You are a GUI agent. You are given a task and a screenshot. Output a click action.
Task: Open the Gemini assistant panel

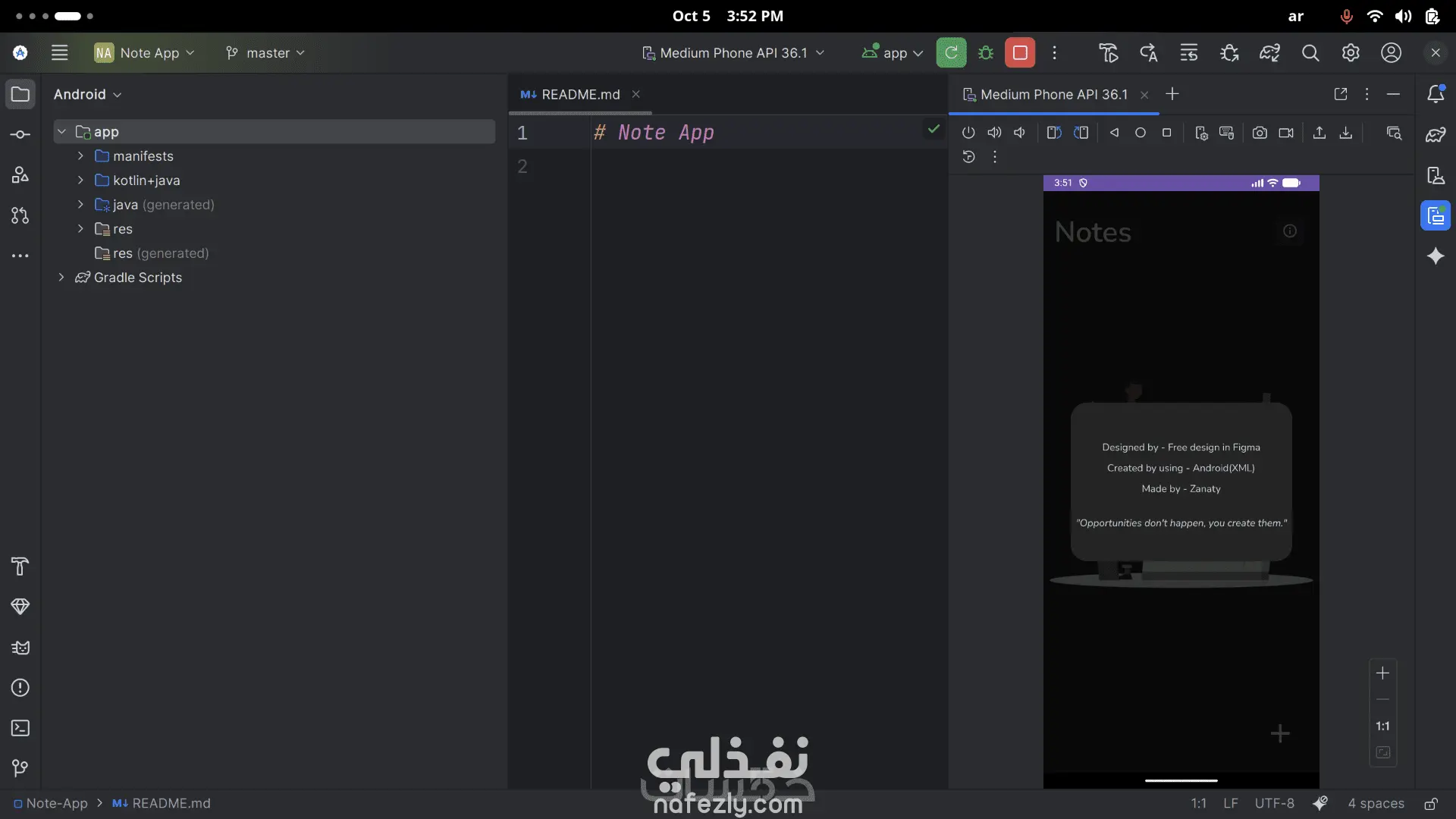click(1436, 256)
